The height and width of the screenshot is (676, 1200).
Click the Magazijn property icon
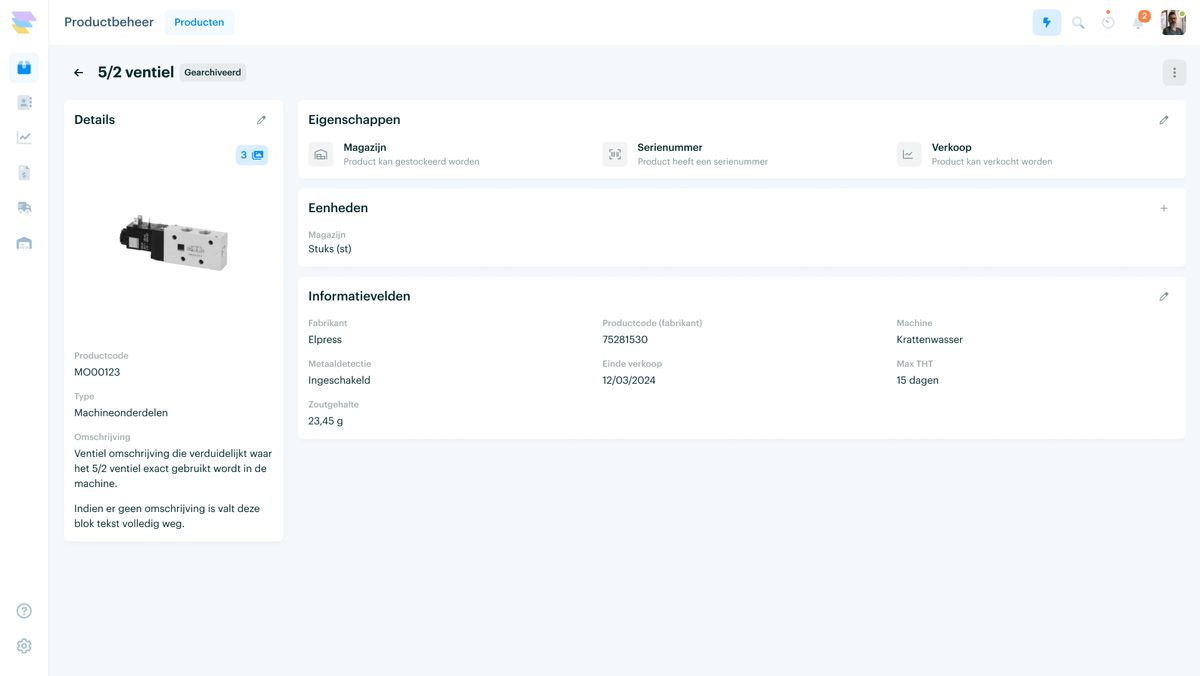tap(321, 154)
